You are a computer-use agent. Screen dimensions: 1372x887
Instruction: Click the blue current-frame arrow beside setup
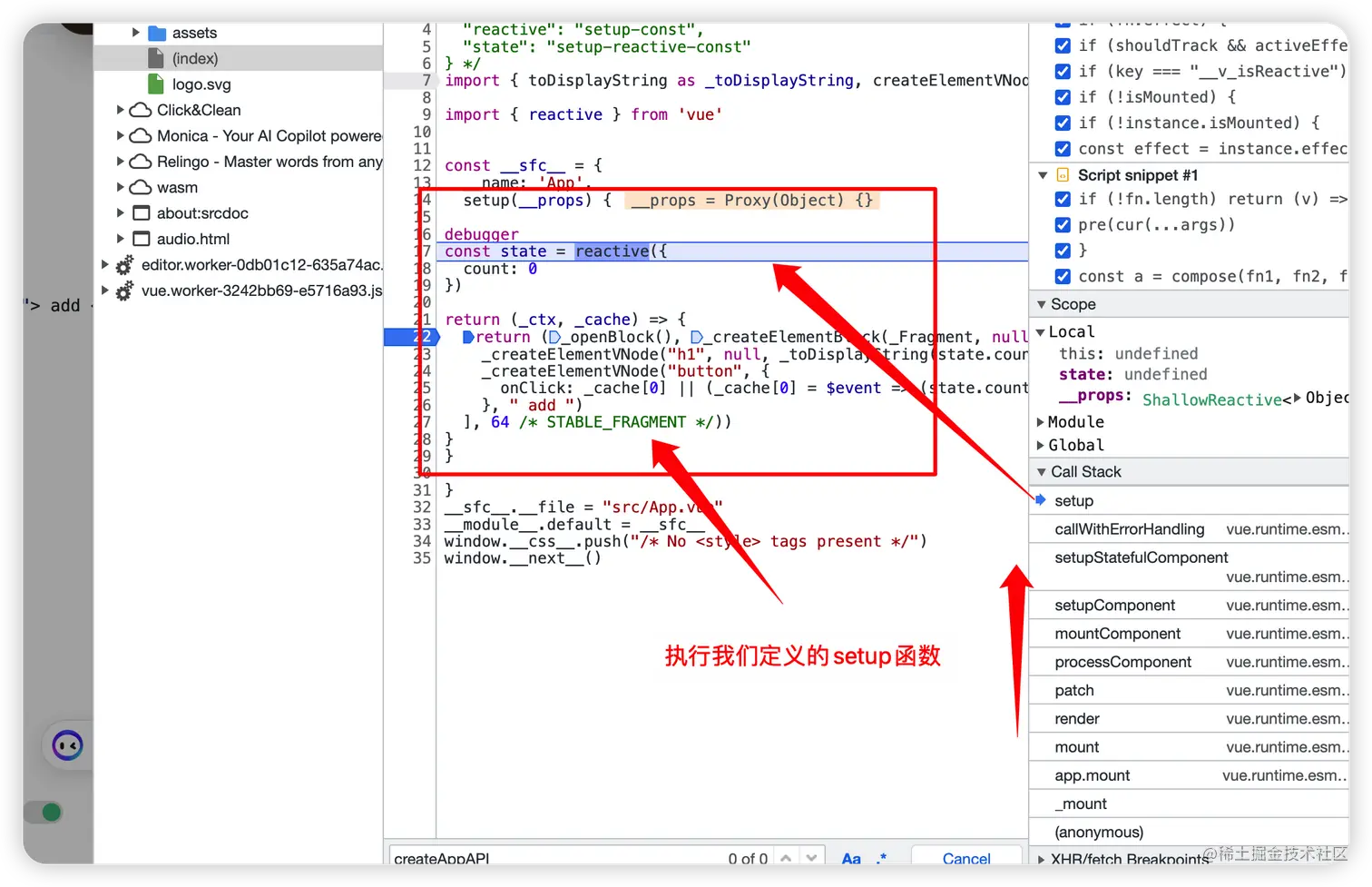point(1041,500)
